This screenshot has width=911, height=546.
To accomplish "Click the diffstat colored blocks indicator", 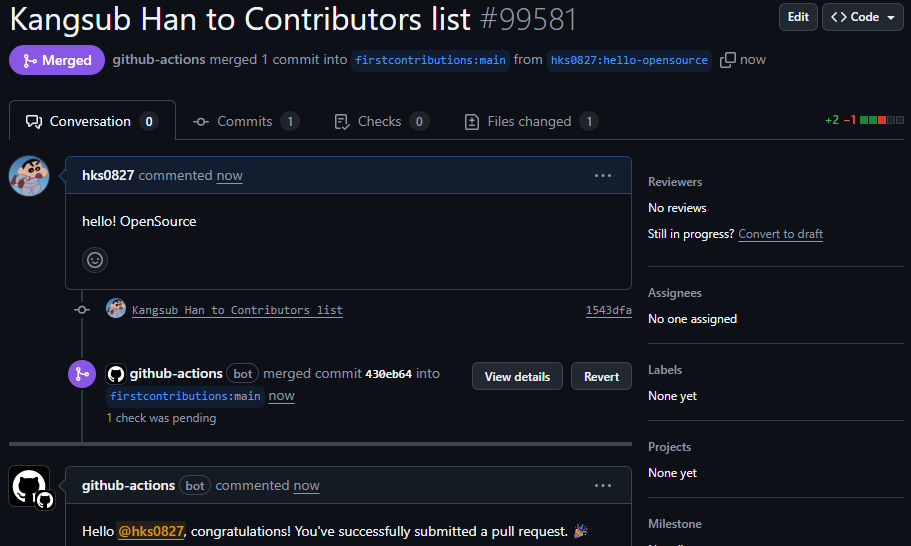I will 881,120.
